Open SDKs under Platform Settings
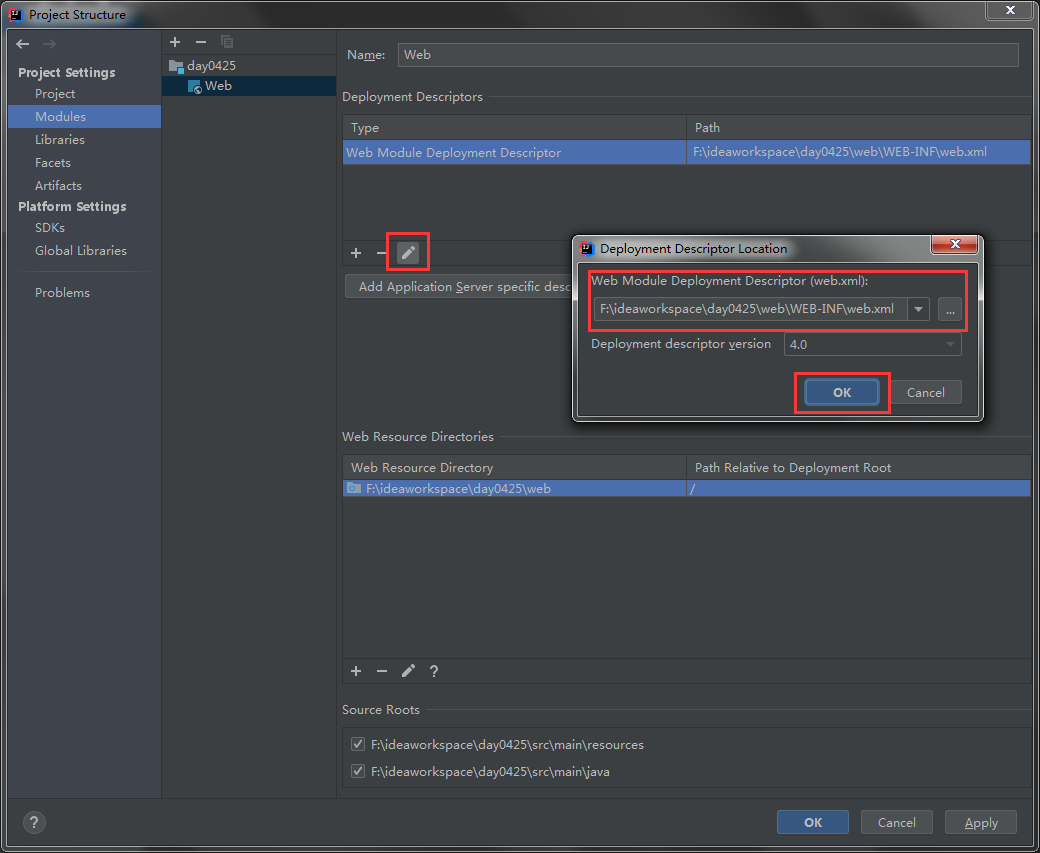This screenshot has height=853, width=1040. 50,228
